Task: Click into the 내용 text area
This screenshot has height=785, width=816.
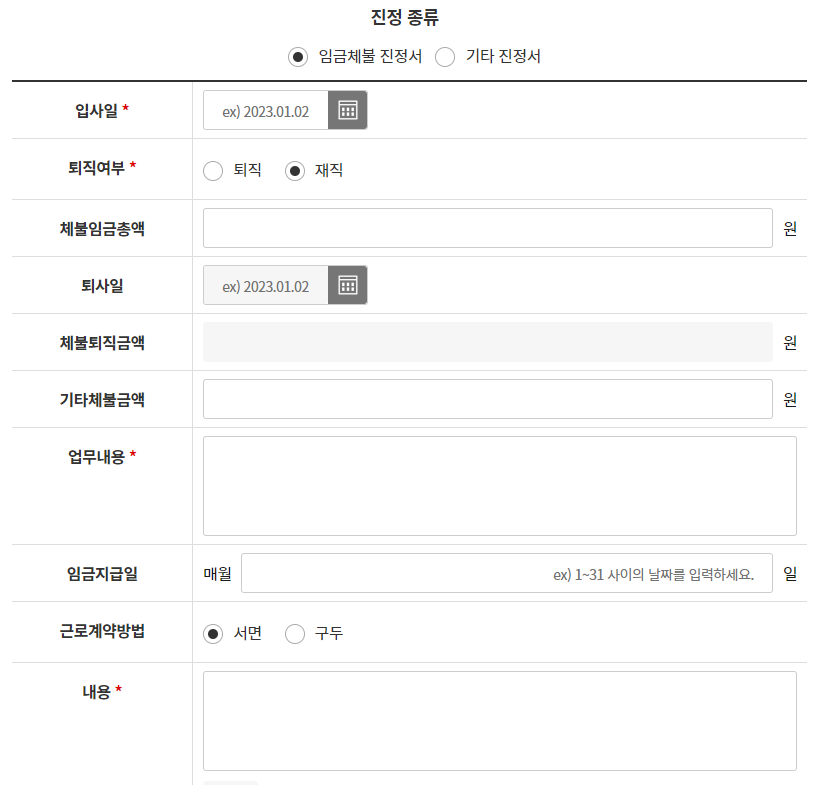Action: (495, 720)
